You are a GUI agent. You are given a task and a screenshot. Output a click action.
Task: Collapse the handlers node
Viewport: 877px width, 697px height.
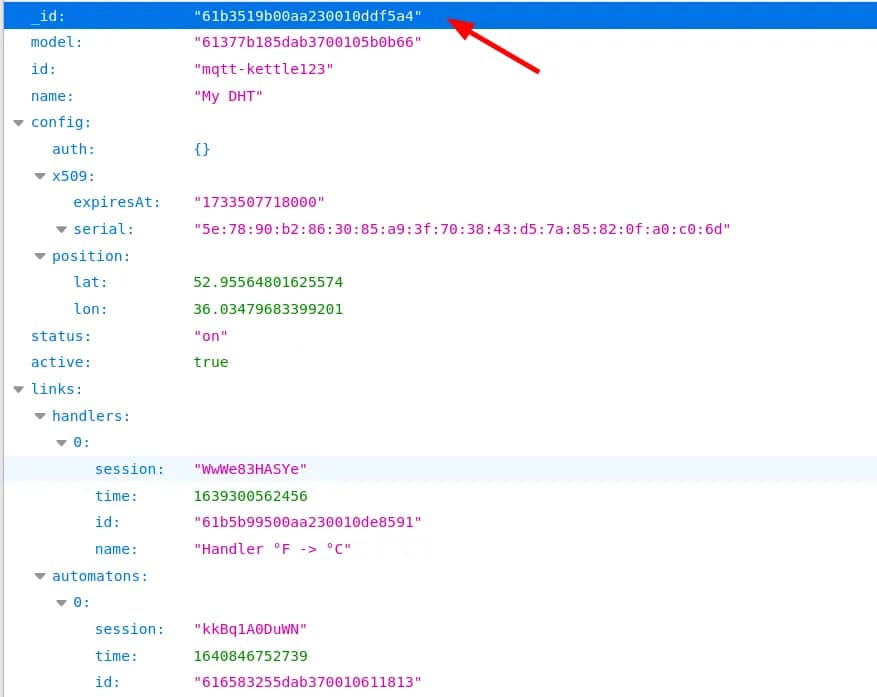point(40,416)
